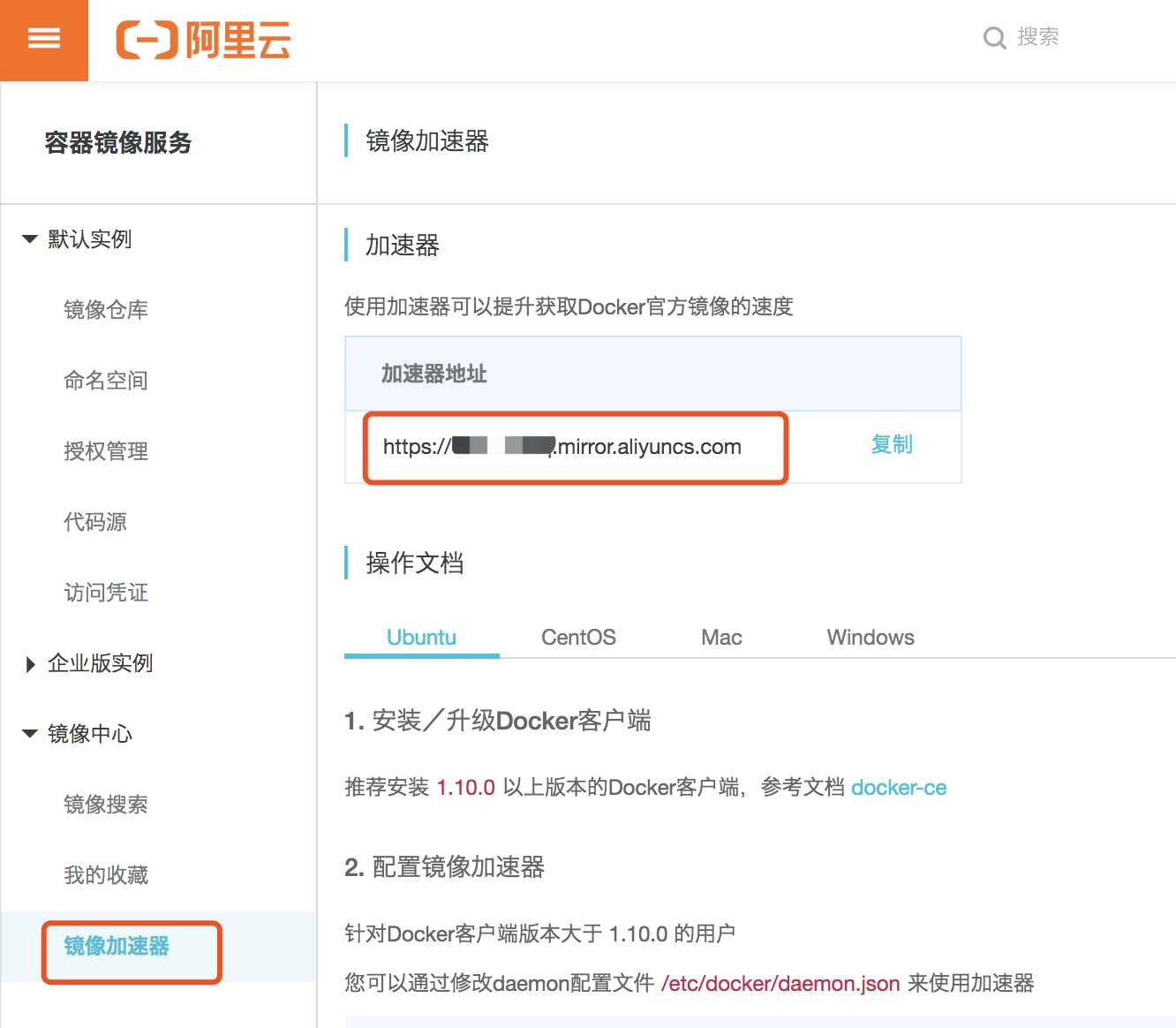This screenshot has width=1176, height=1028.
Task: Click the 复制 copy link
Action: tap(892, 444)
